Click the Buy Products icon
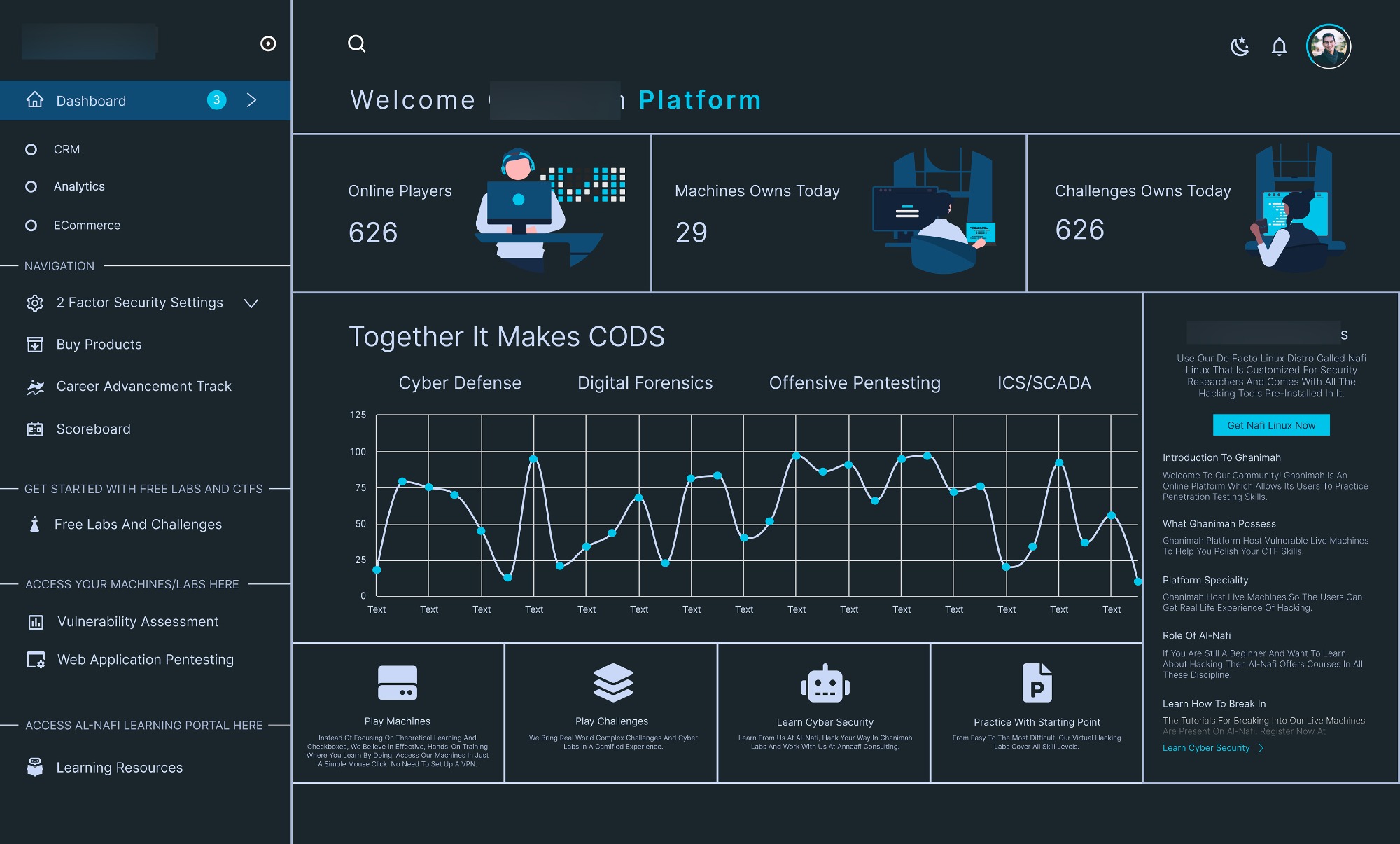The image size is (1400, 844). (x=35, y=345)
